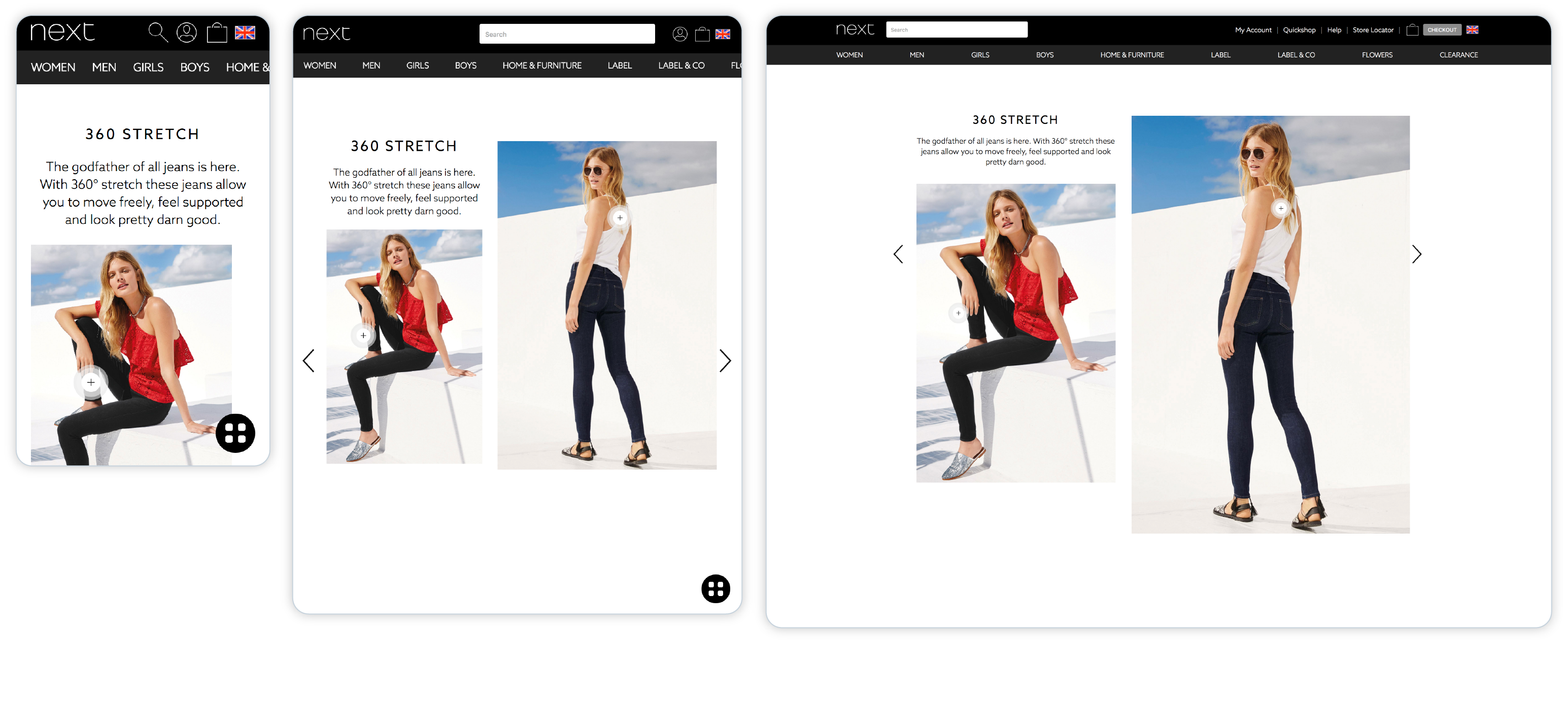Open the Quickshop link in desktop header
The width and height of the screenshot is (1568, 726).
tap(1299, 30)
